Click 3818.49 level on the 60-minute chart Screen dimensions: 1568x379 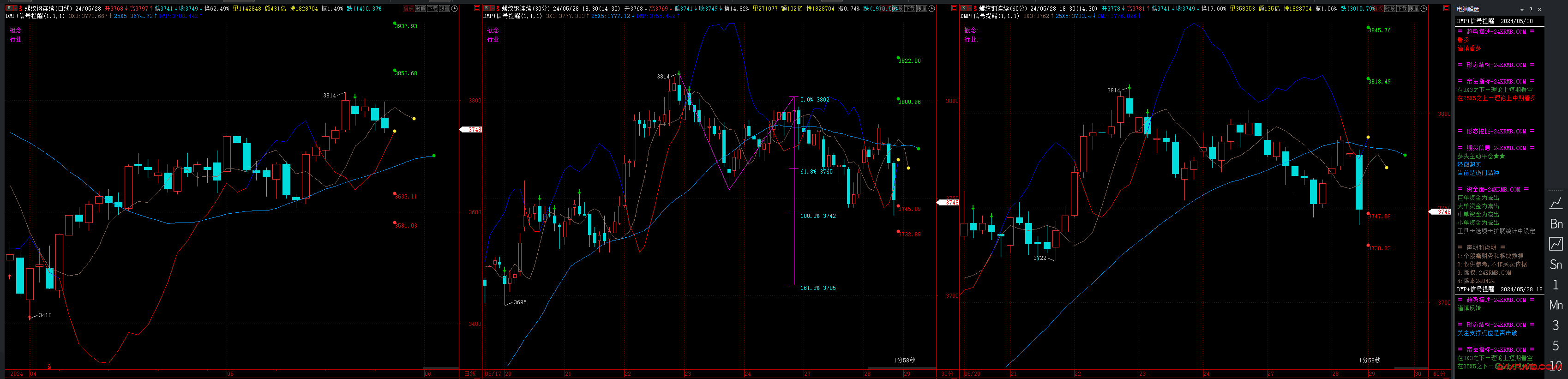click(1379, 82)
